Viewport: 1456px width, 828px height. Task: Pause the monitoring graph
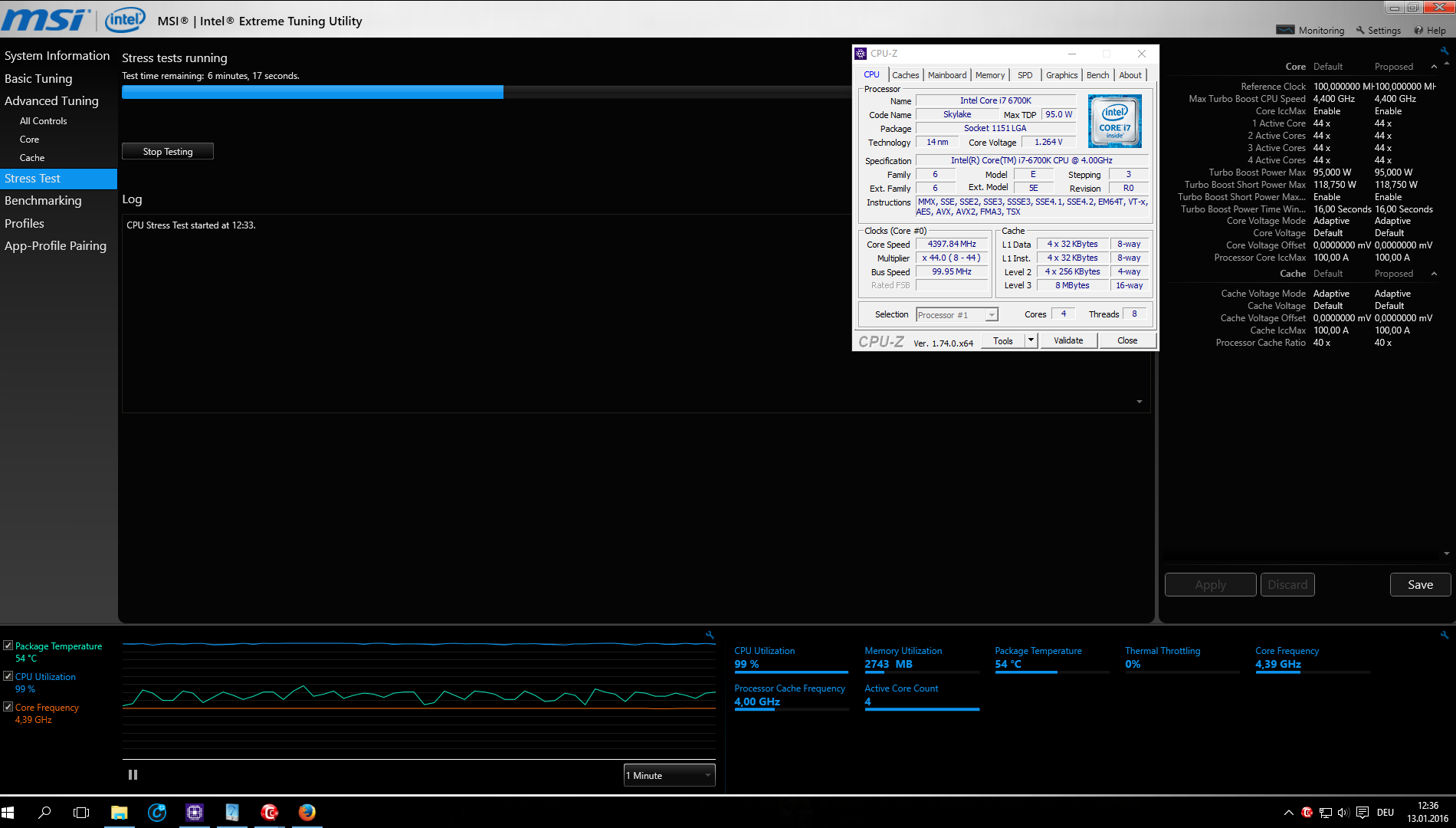[x=133, y=775]
